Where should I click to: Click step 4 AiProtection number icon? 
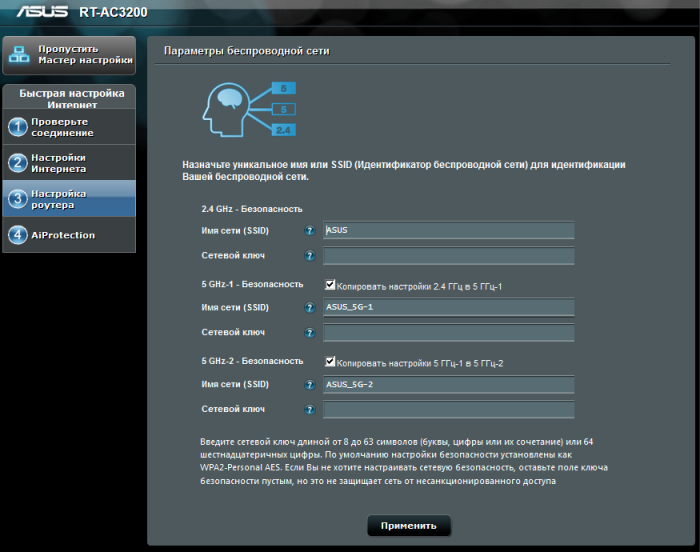(18, 235)
